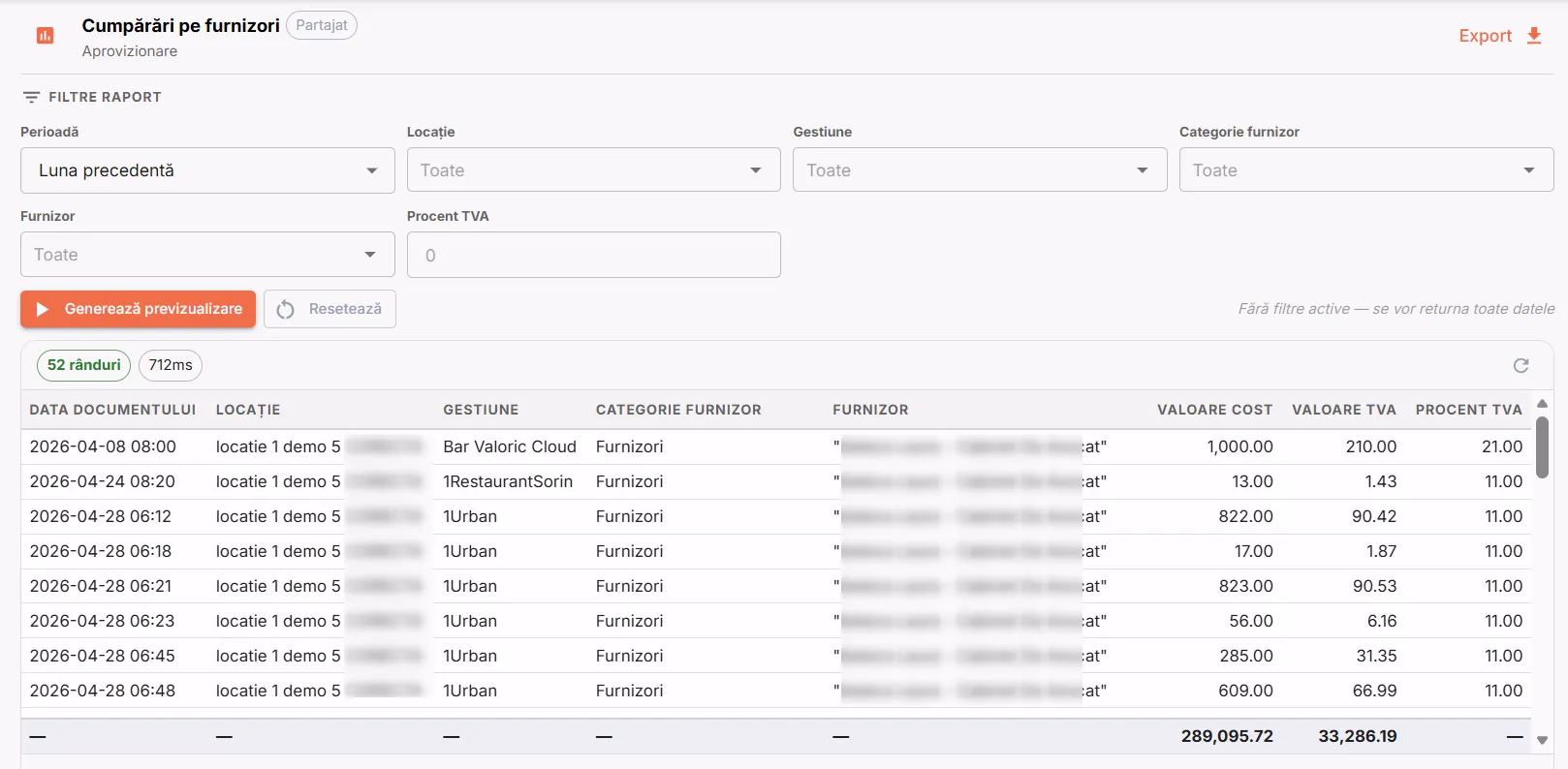Select the date cell 2026-04-28 06:12
The image size is (1568, 769).
101,516
